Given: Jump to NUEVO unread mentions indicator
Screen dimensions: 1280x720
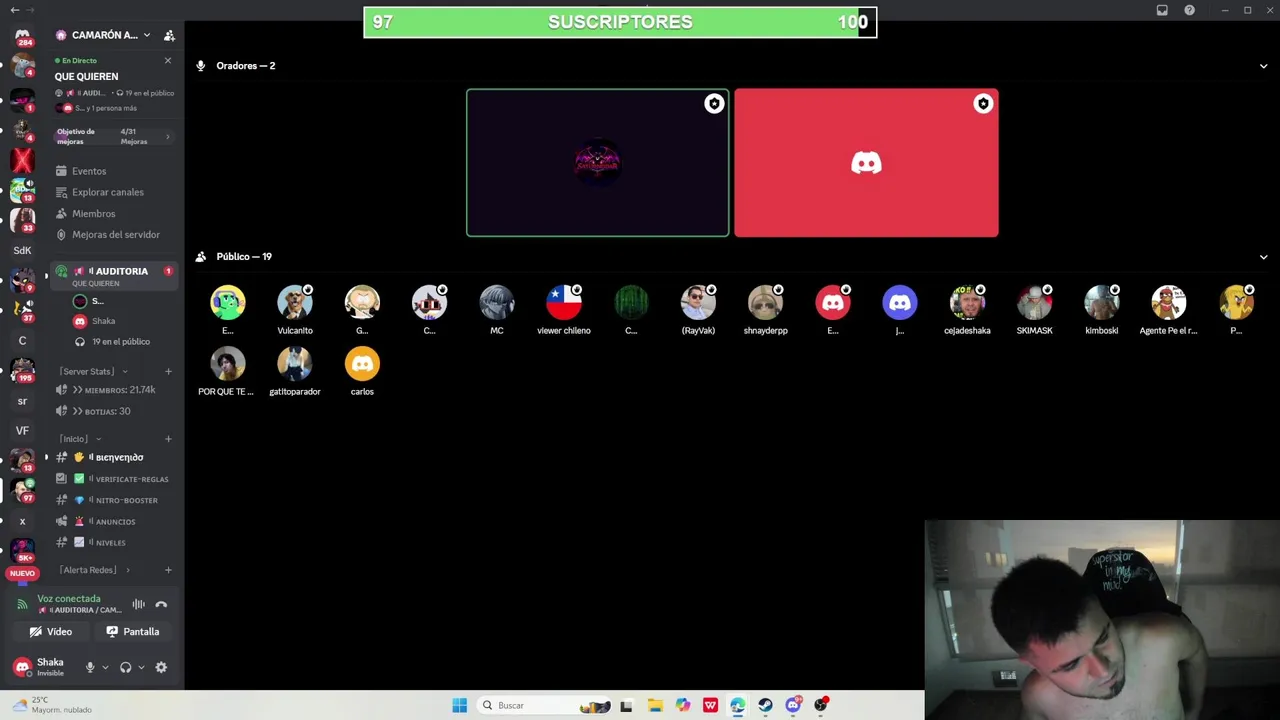Looking at the screenshot, I should point(22,574).
